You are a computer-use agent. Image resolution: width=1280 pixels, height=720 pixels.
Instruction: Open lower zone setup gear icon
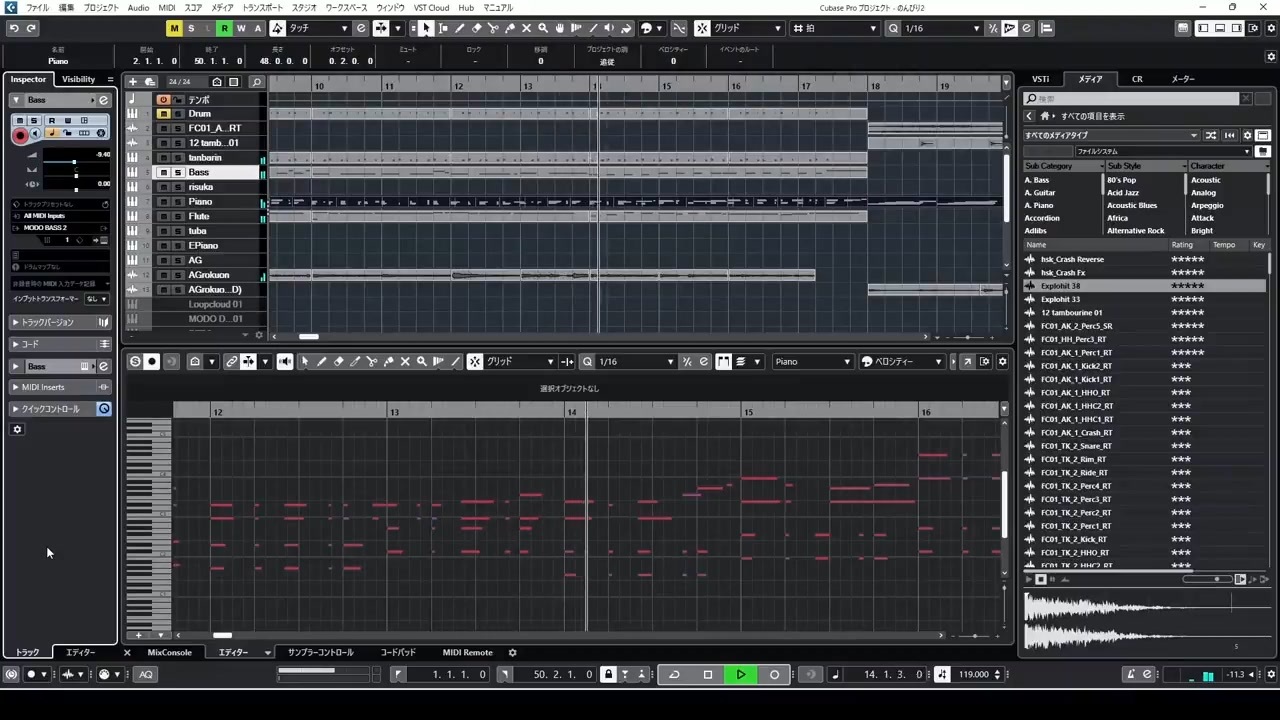tap(512, 653)
